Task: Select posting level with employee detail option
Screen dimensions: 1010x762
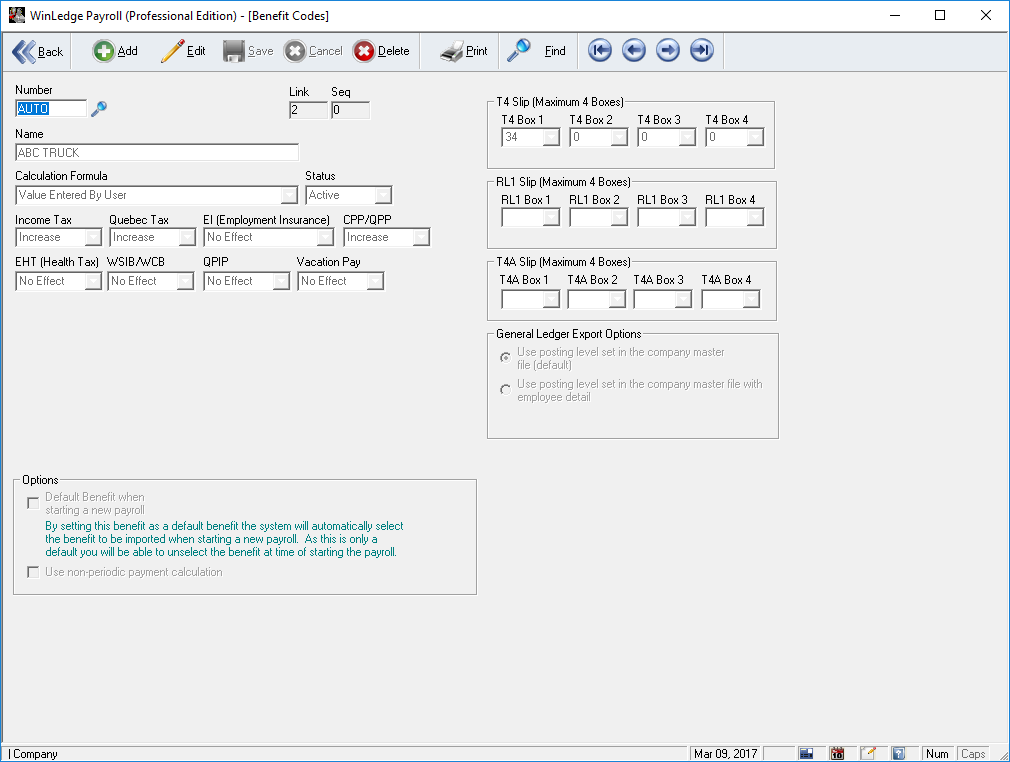Action: [506, 390]
